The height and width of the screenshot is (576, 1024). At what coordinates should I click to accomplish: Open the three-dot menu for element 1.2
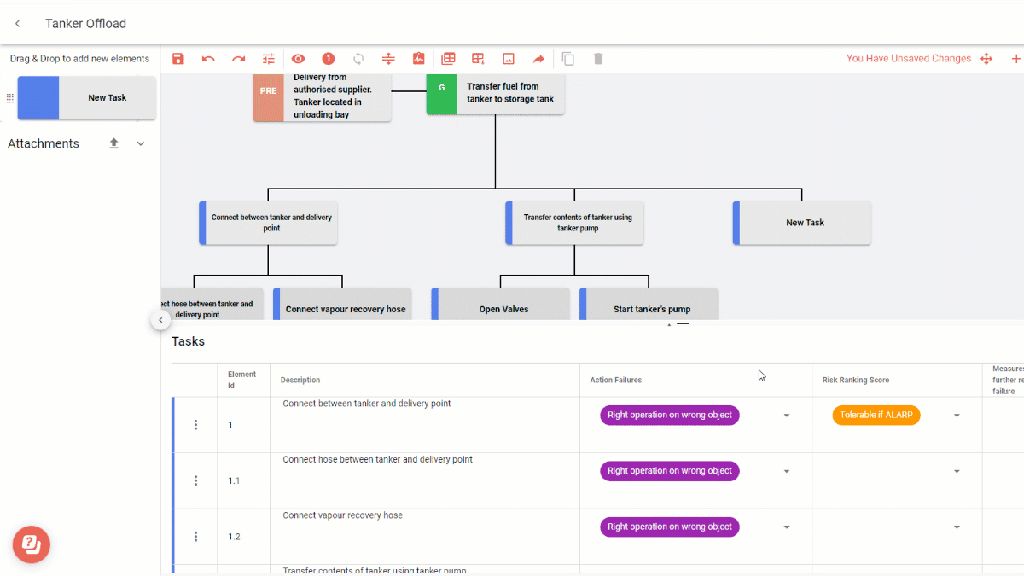coord(196,537)
